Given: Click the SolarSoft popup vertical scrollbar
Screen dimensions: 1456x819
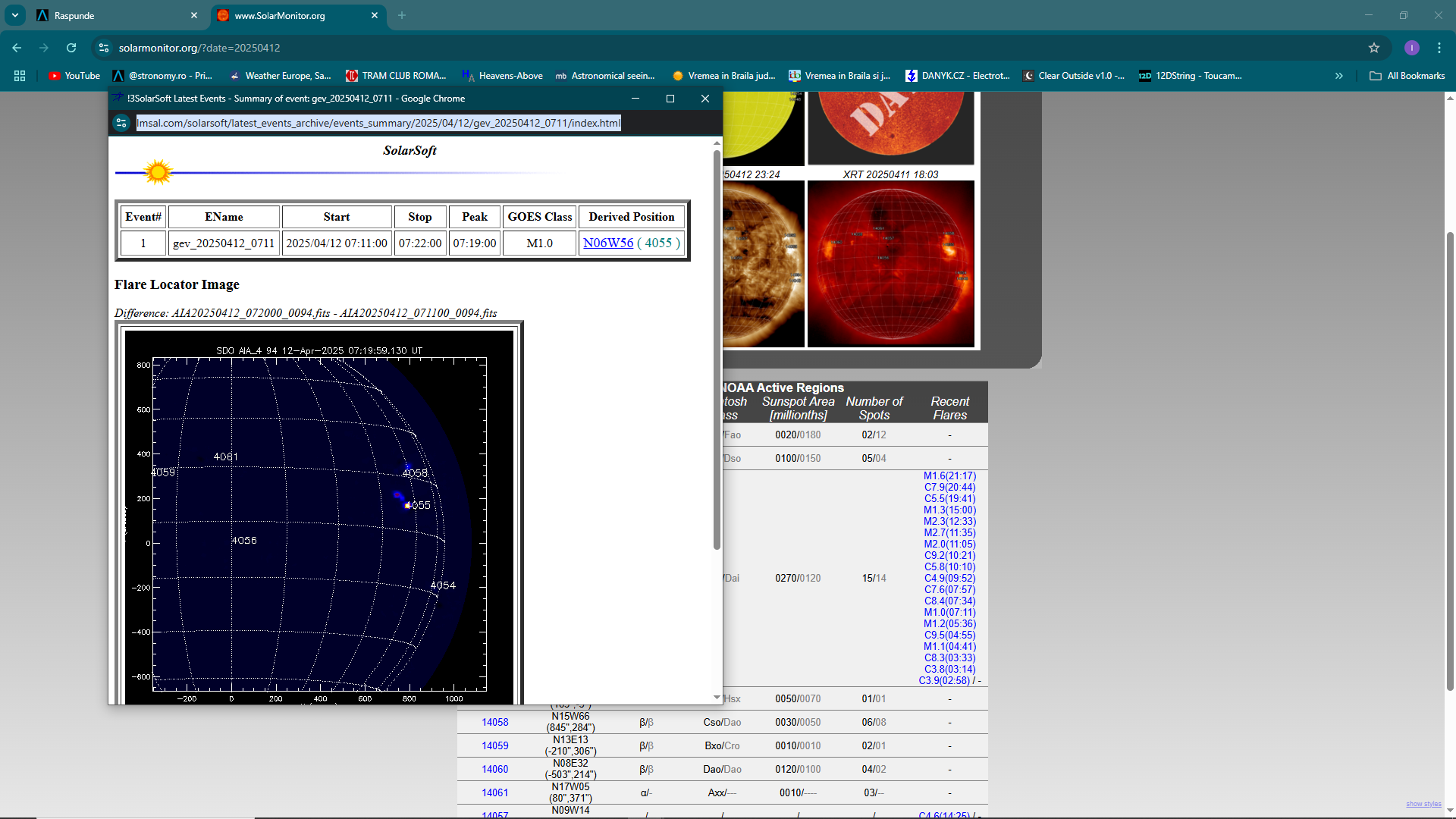Looking at the screenshot, I should point(717,349).
